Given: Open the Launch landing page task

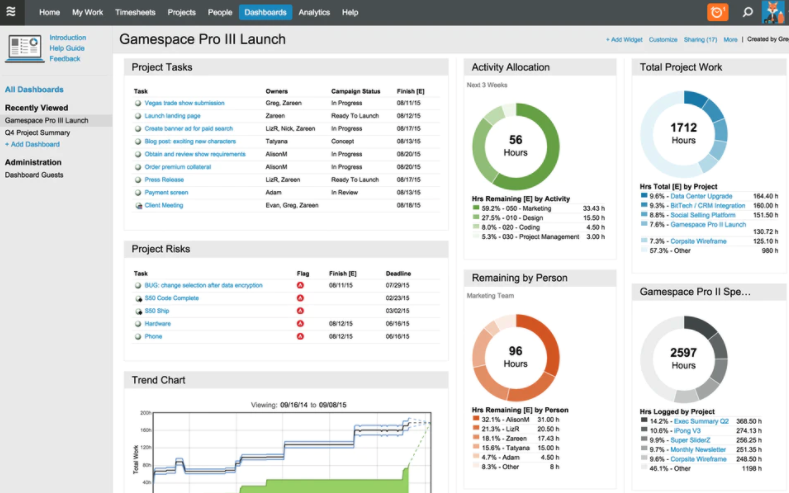Looking at the screenshot, I should pyautogui.click(x=172, y=116).
